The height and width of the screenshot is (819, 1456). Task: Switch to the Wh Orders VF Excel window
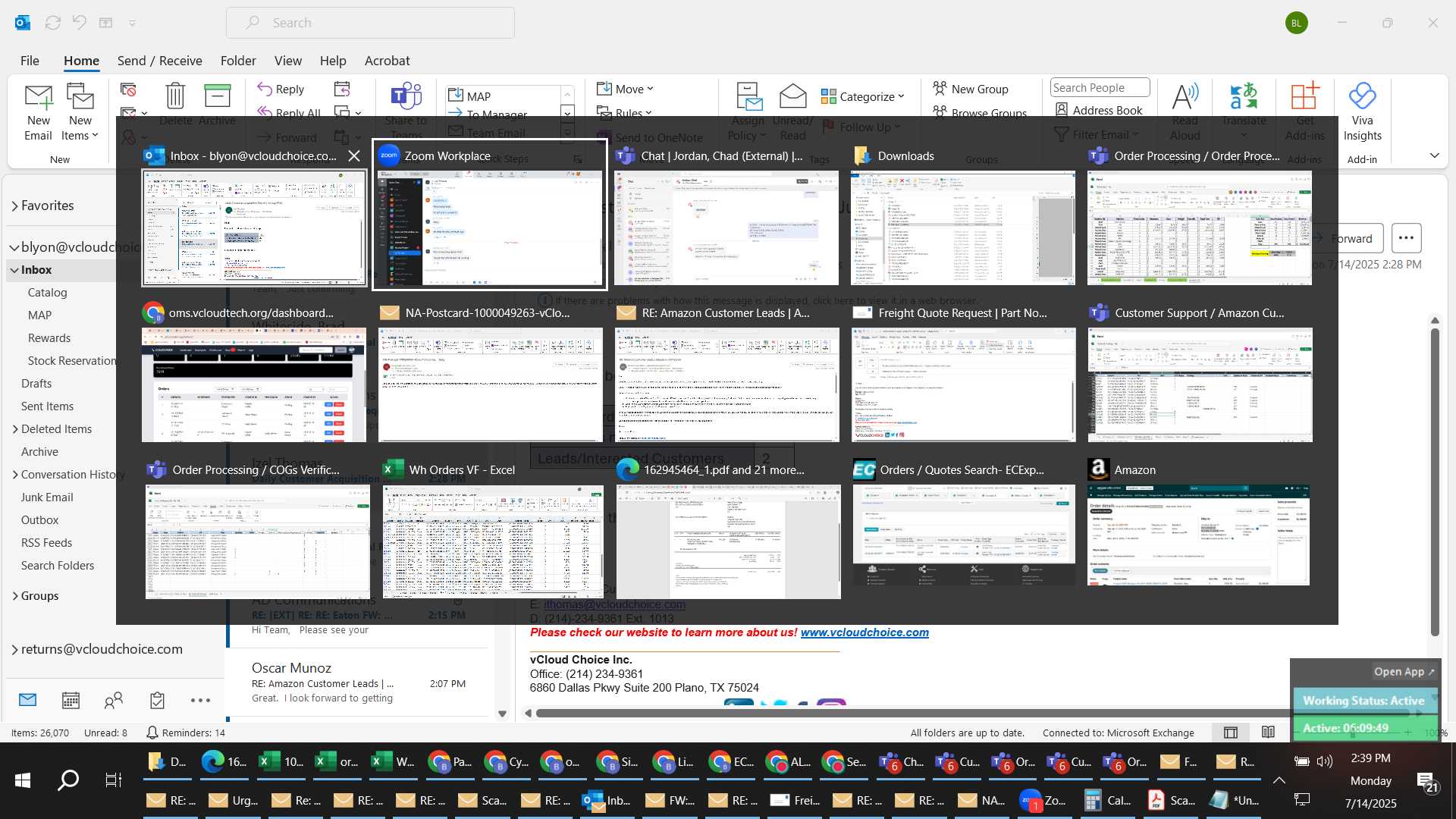pos(493,542)
